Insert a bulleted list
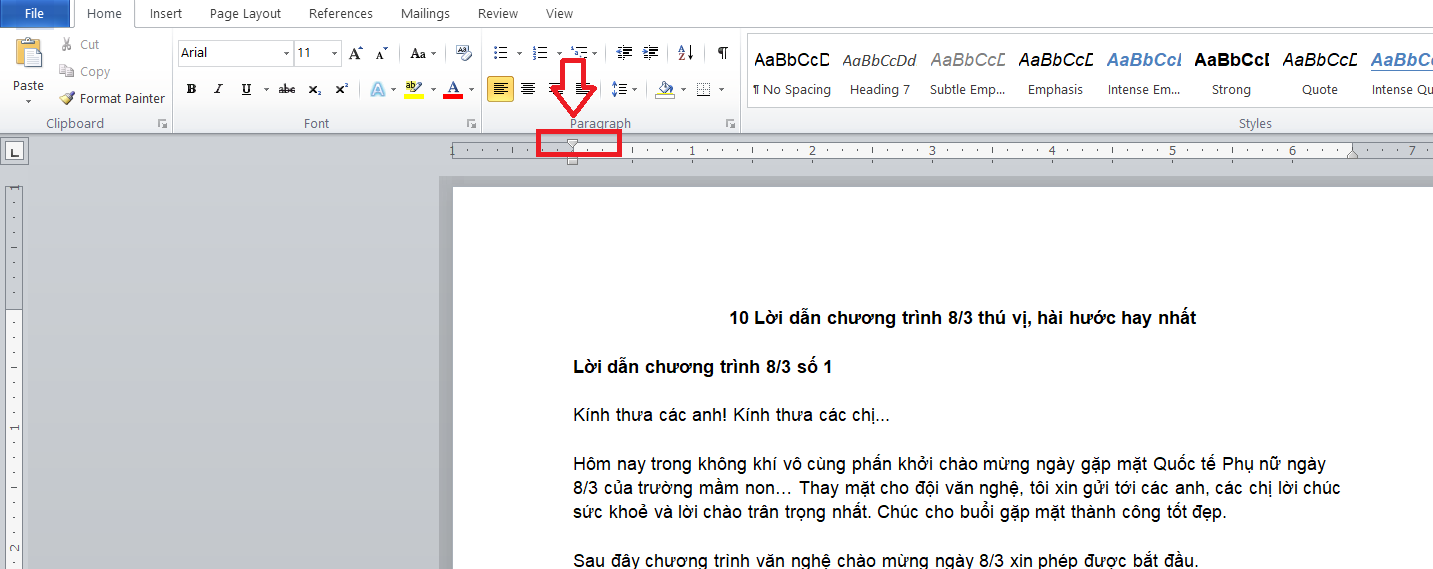The height and width of the screenshot is (569, 1433). (x=501, y=53)
